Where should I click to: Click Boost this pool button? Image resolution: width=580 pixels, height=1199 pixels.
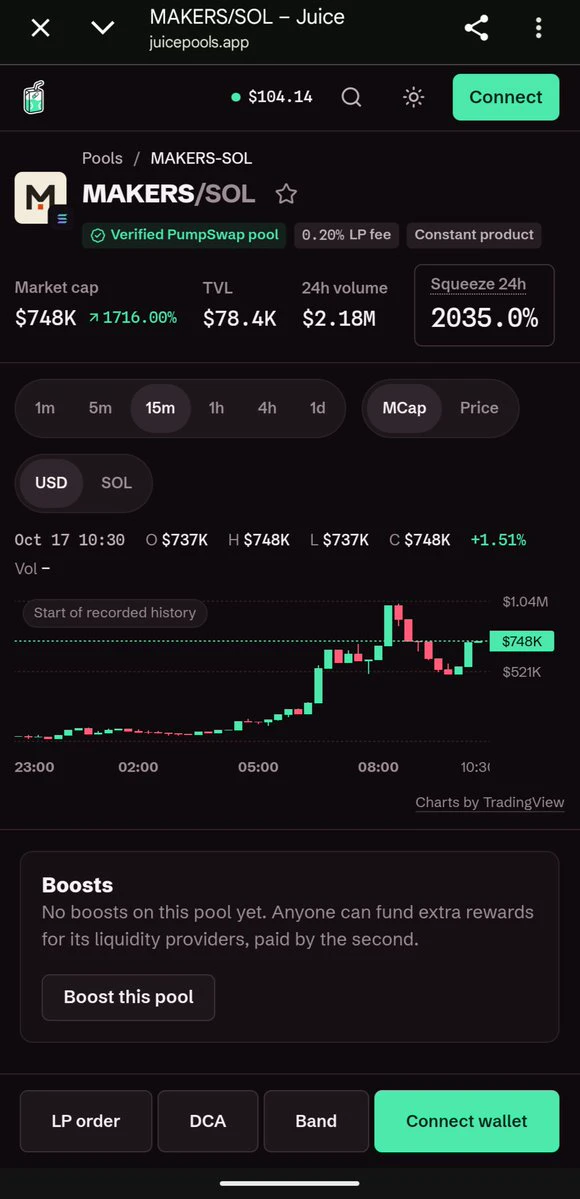pos(129,997)
